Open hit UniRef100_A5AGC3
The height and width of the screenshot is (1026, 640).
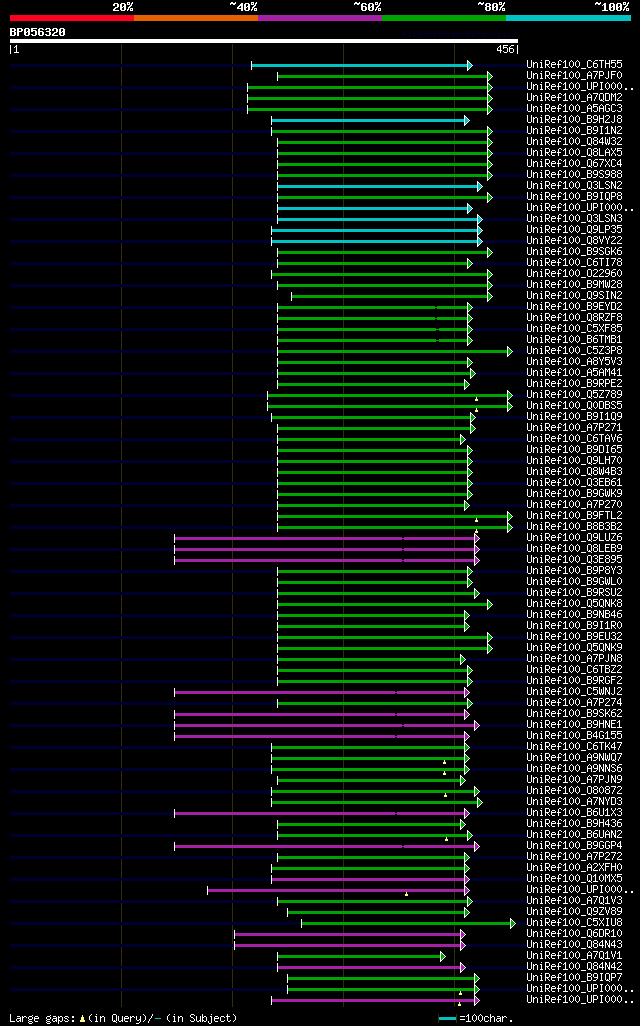point(575,109)
